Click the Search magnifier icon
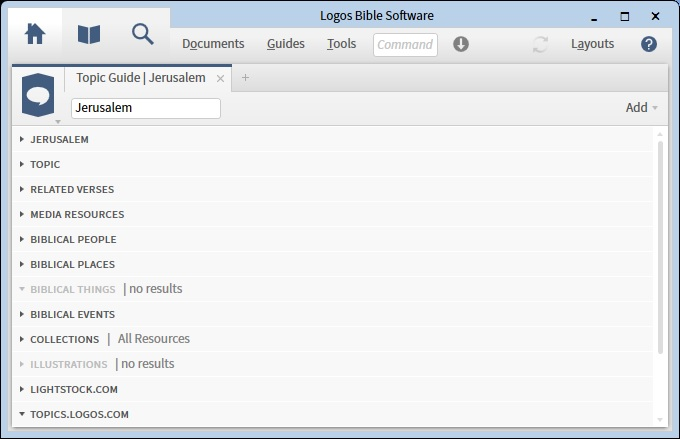Screen dimensions: 680x439 pos(143,34)
